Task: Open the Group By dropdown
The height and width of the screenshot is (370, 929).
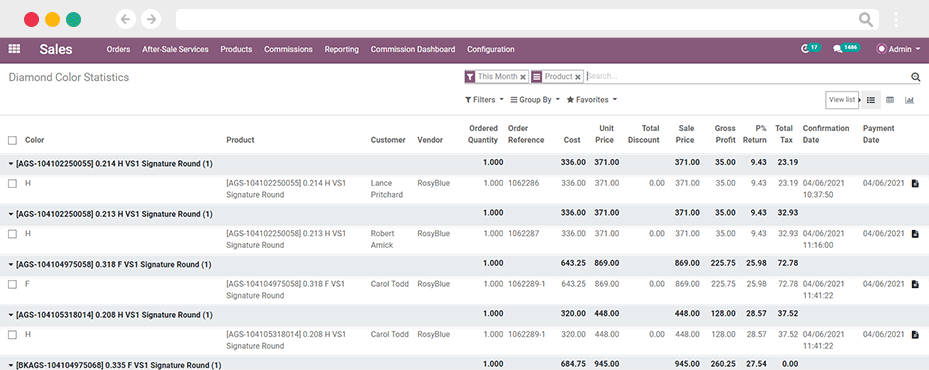Action: (x=535, y=100)
